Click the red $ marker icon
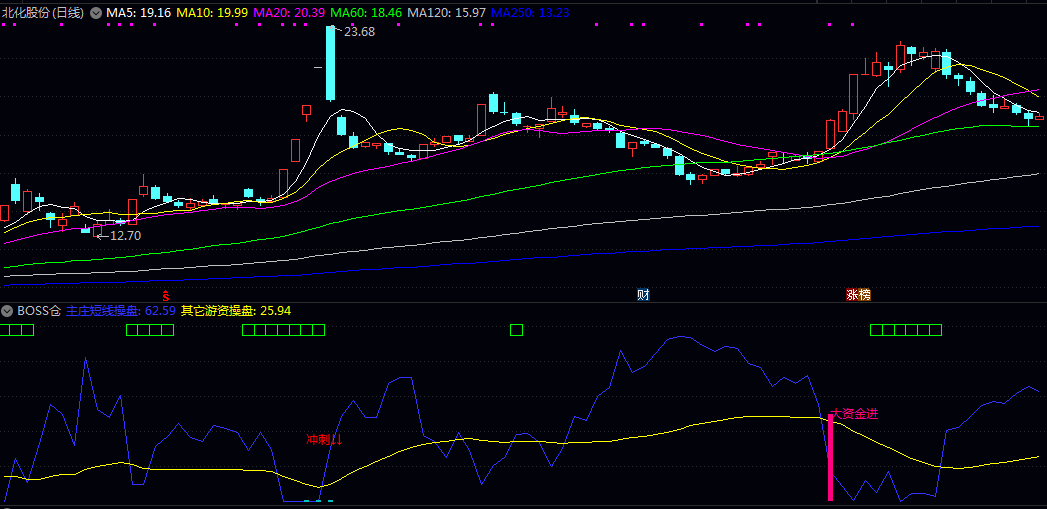The height and width of the screenshot is (509, 1047). 166,295
